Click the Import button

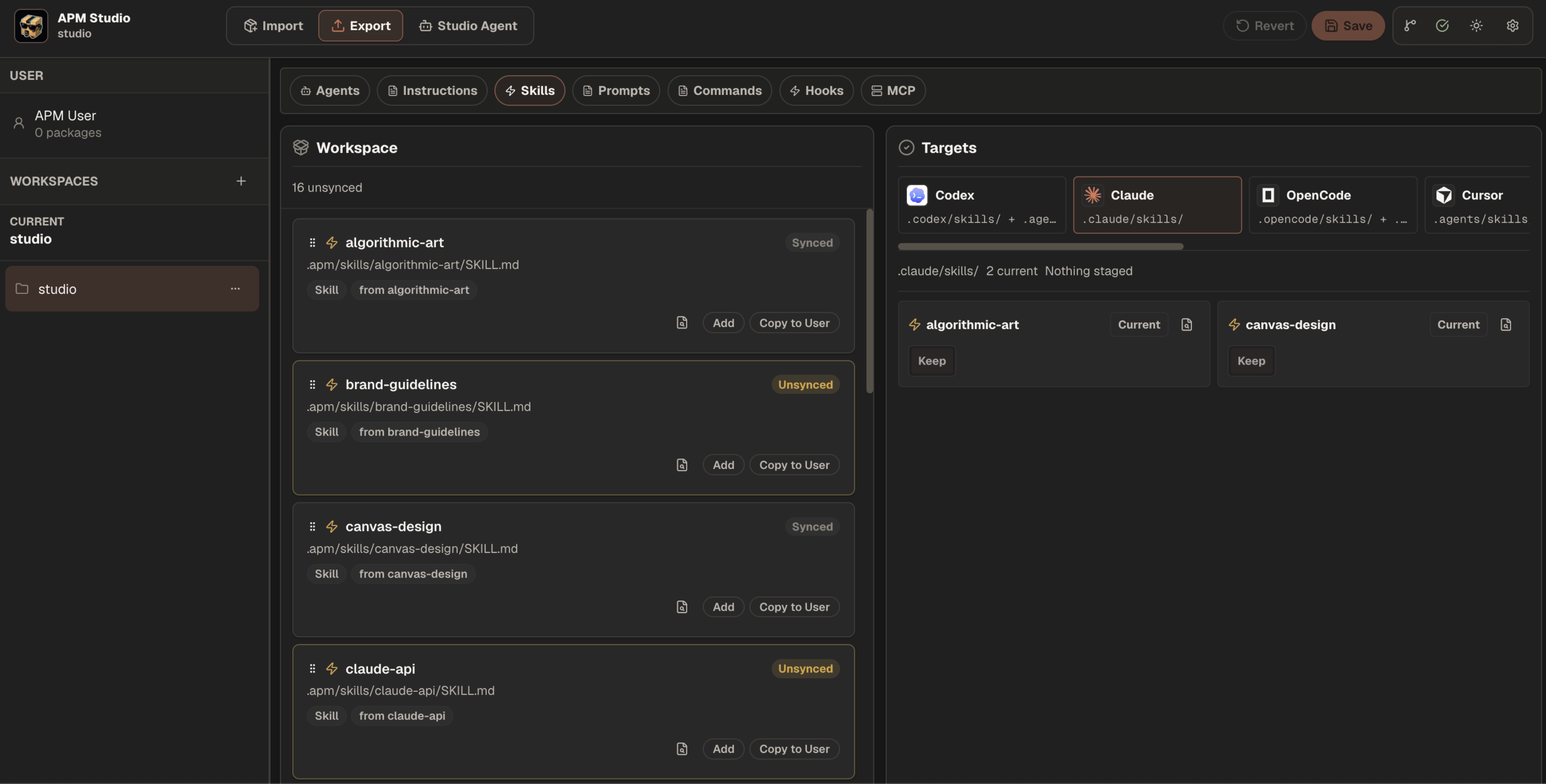point(273,26)
